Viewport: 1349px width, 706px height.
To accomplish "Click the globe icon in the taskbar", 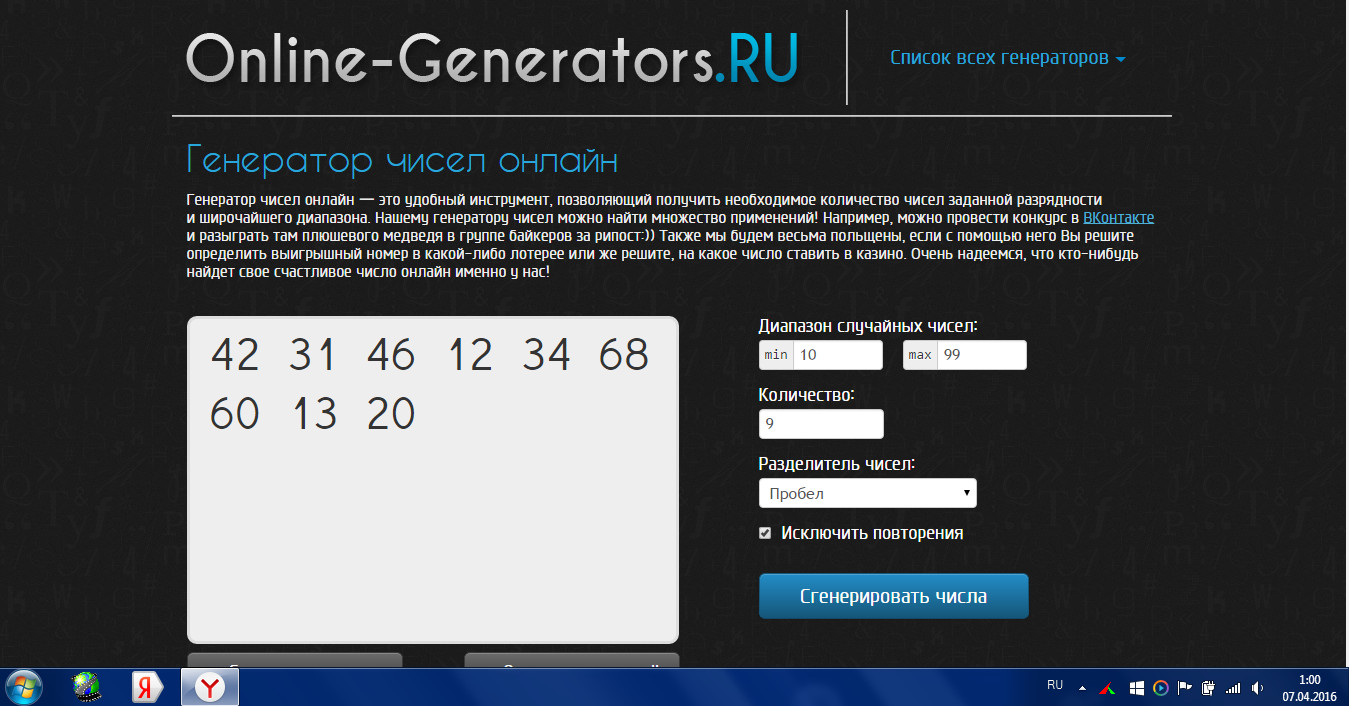I will click(x=88, y=687).
